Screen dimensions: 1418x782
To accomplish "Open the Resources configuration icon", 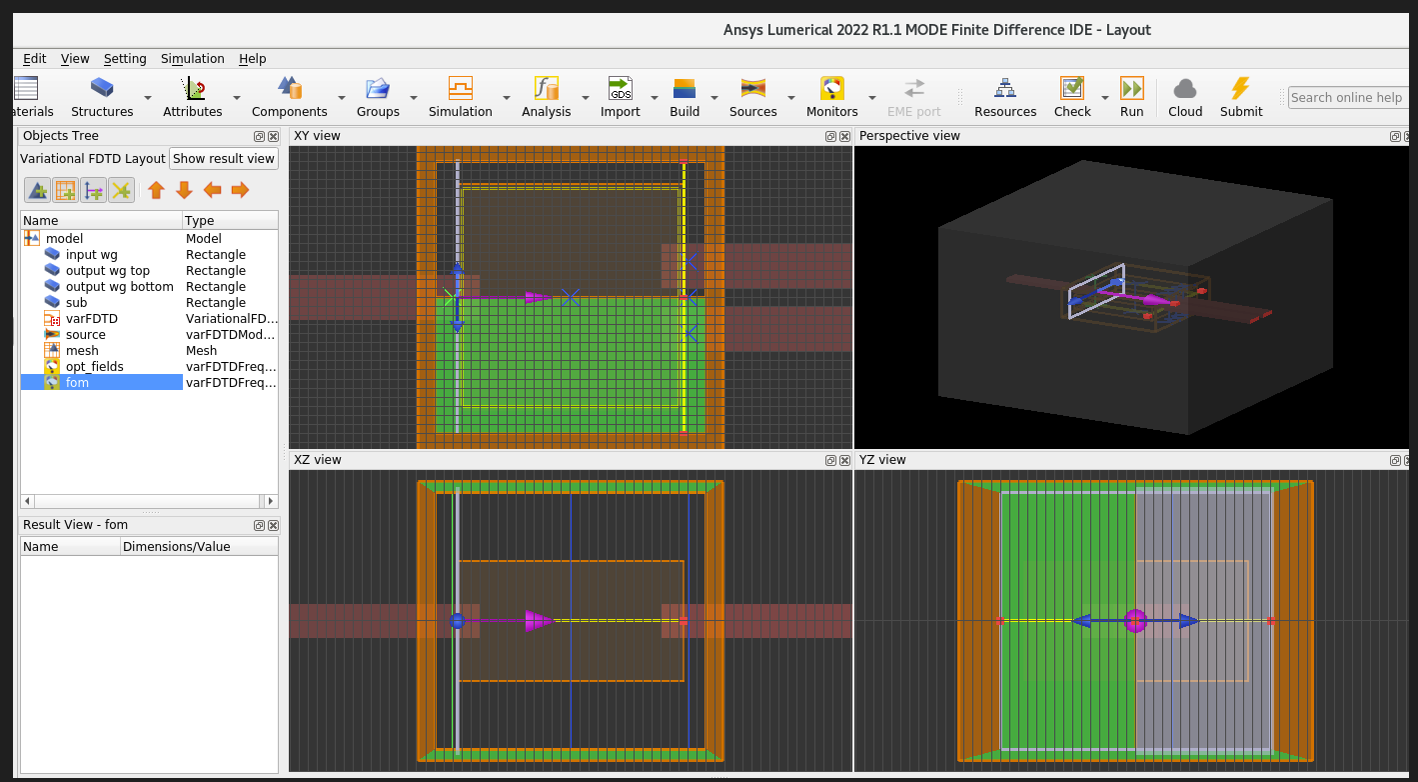I will 1005,88.
